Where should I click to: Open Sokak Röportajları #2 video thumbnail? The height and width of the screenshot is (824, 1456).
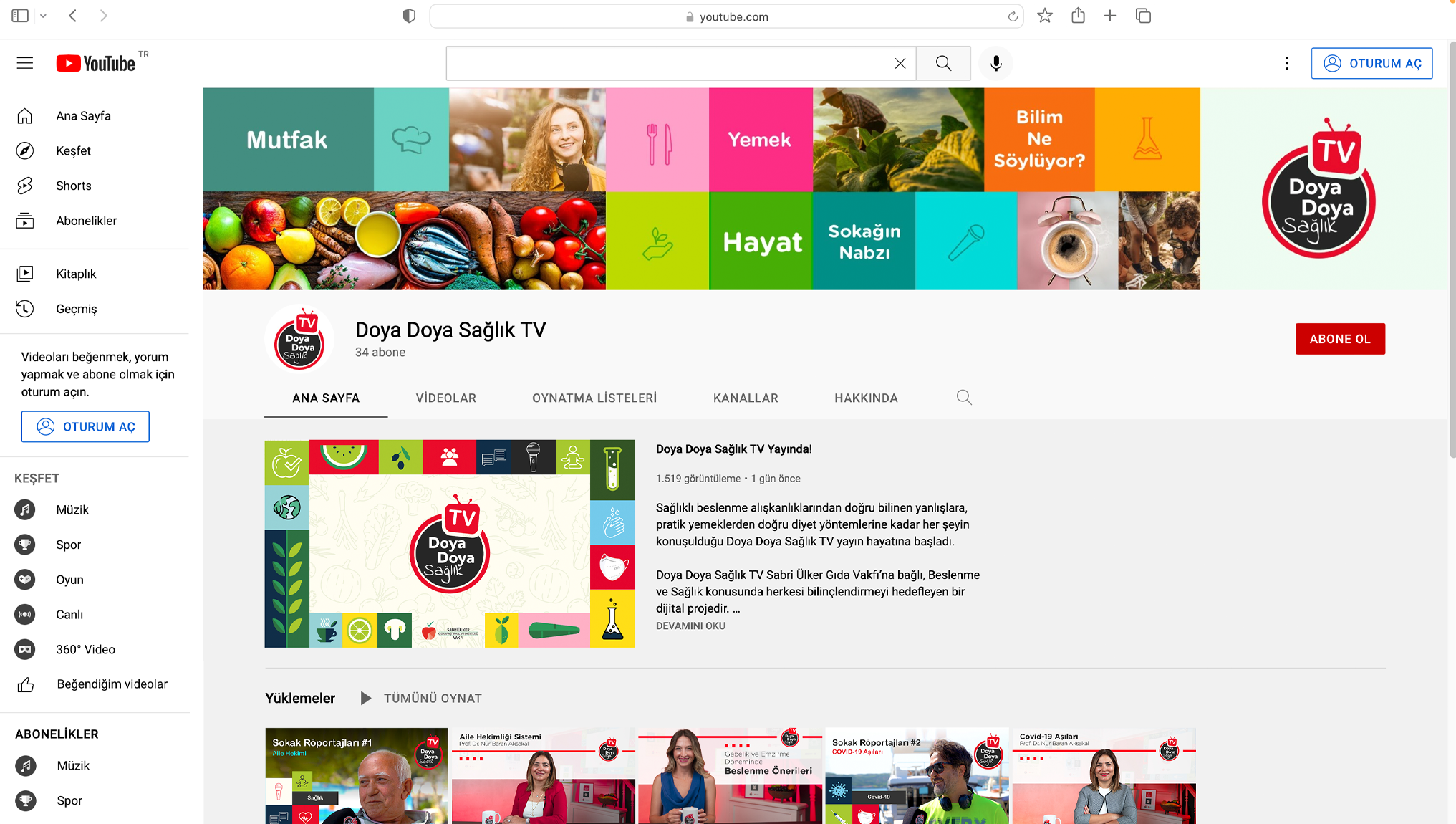(917, 776)
